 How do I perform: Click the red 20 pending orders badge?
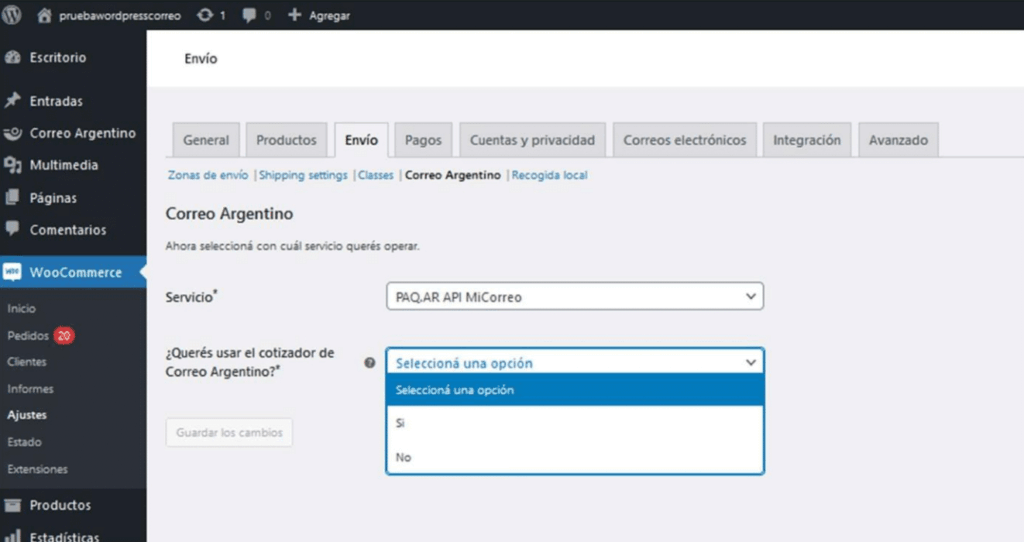click(x=64, y=336)
